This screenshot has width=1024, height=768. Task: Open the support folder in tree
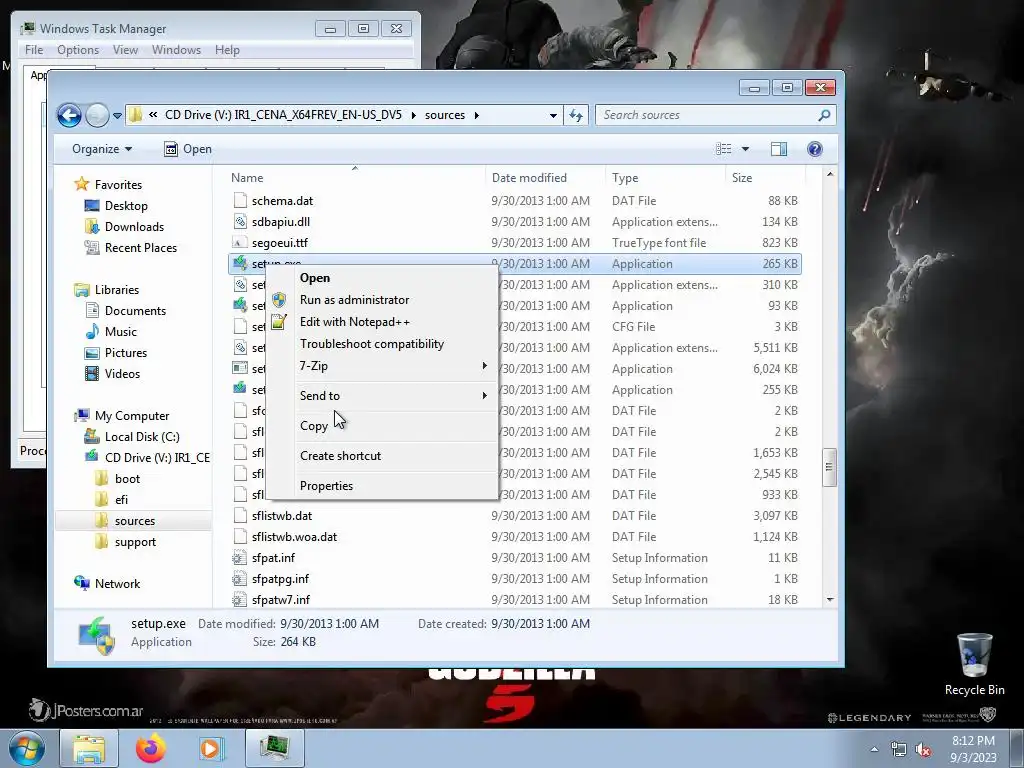click(135, 541)
